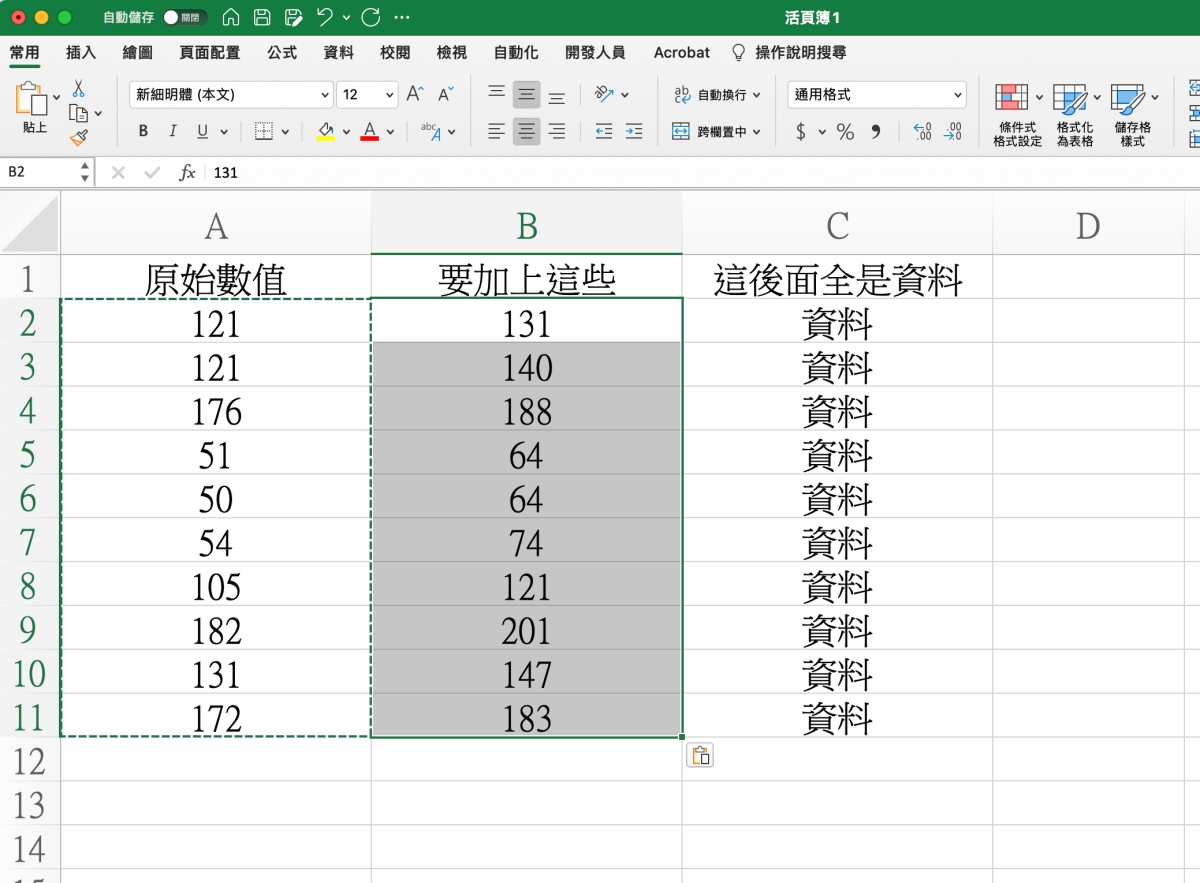The width and height of the screenshot is (1200, 883).
Task: Apply Percent style format
Action: (x=845, y=131)
